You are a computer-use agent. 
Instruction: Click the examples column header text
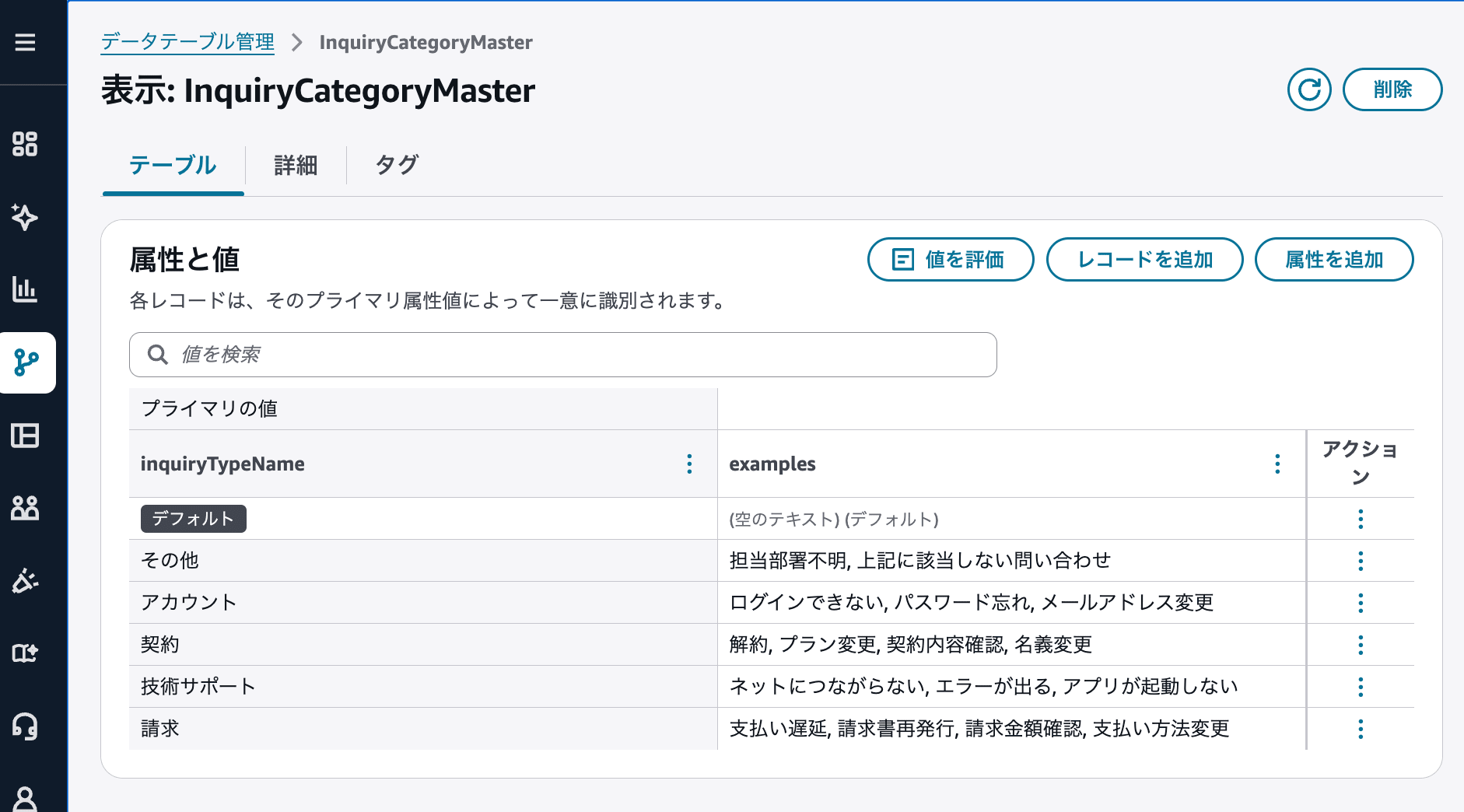pos(772,464)
